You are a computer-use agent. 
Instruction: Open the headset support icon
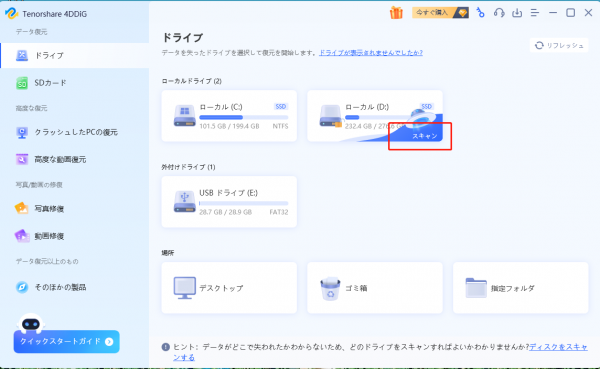coord(499,13)
